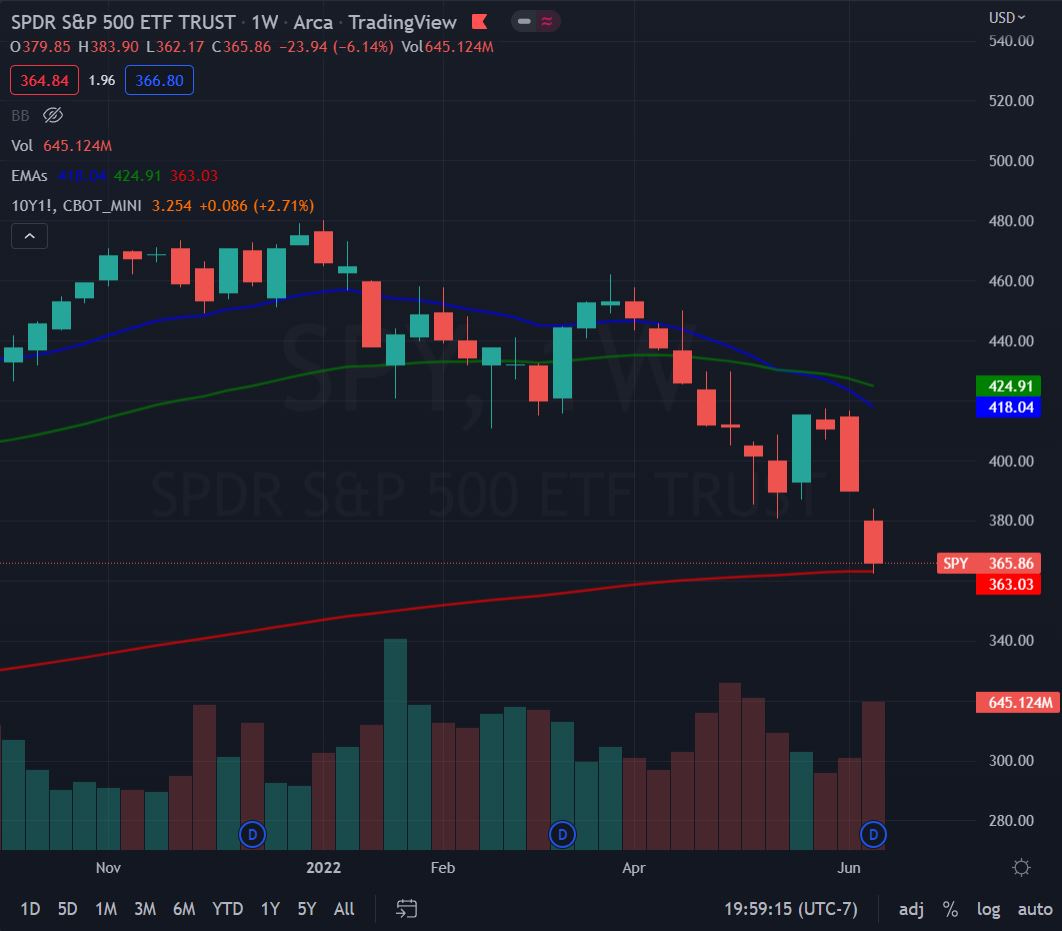Select the 5D time range
The image size is (1062, 931).
click(x=67, y=909)
